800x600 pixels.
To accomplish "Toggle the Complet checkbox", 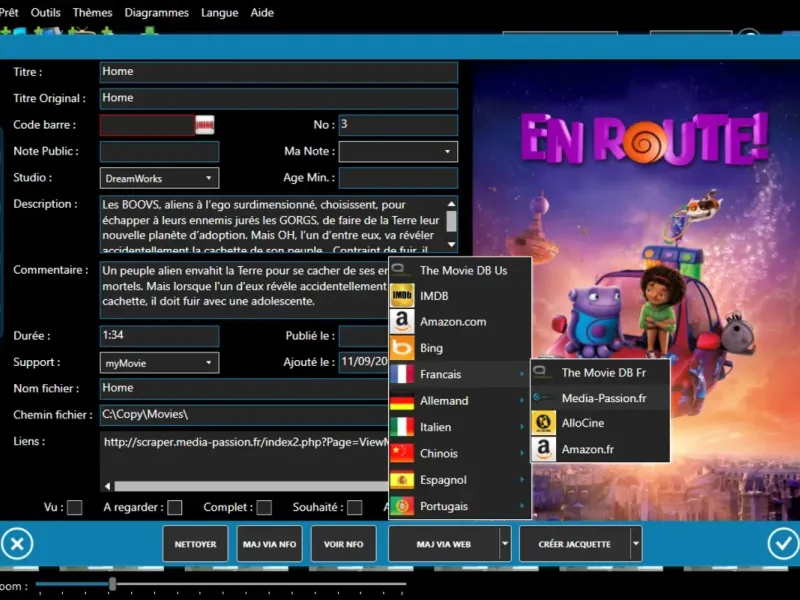I will (264, 508).
